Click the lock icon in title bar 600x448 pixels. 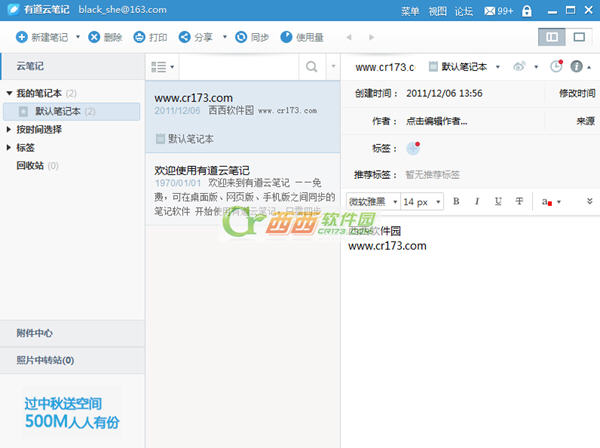527,11
